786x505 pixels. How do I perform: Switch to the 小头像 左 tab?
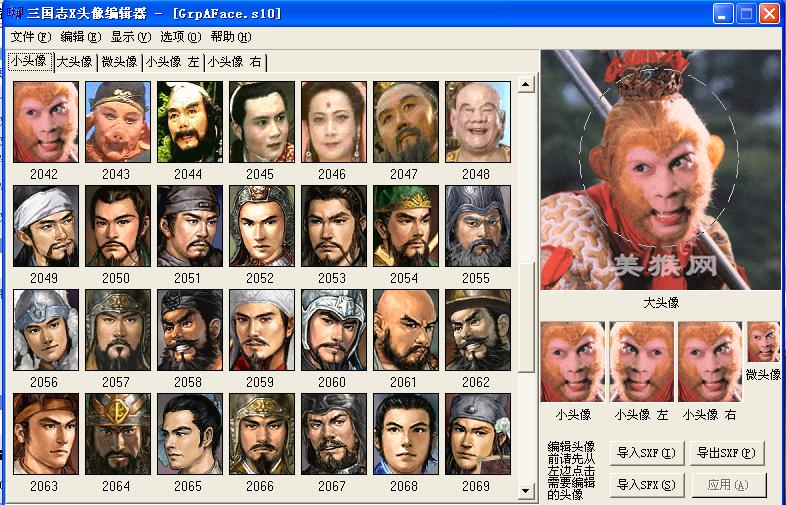[173, 62]
